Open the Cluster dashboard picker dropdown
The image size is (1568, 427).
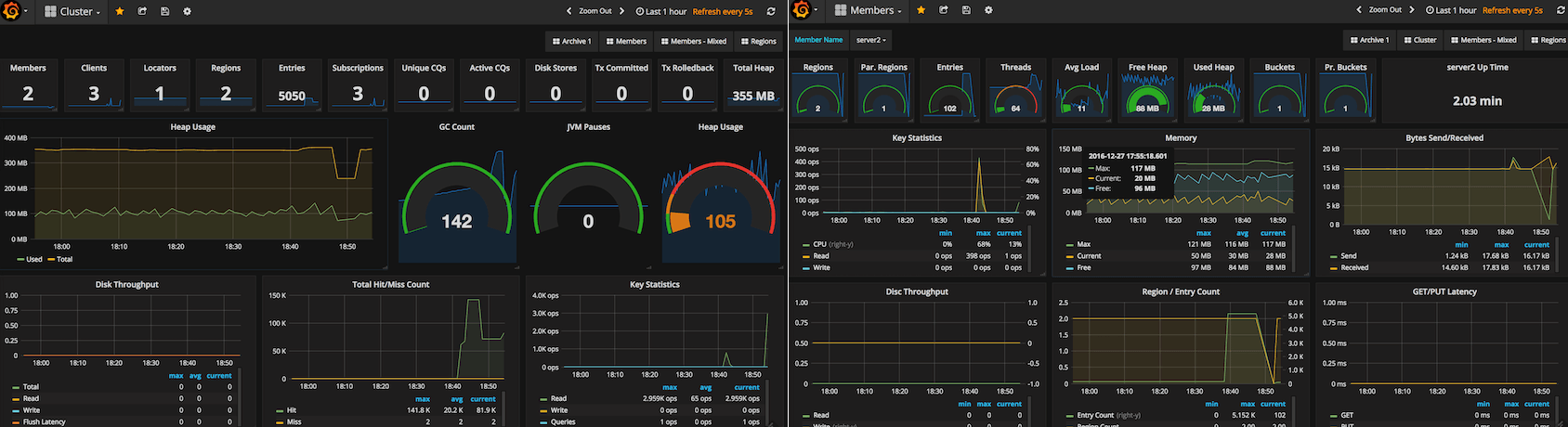click(74, 11)
